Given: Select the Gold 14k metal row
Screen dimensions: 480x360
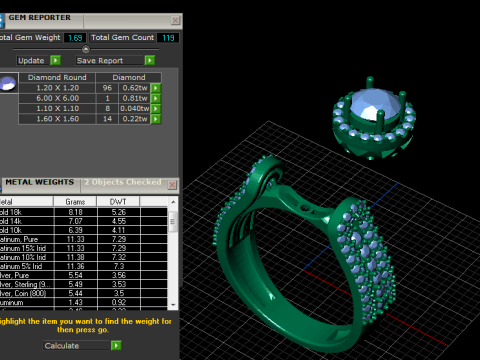Looking at the screenshot, I should click(83, 221).
